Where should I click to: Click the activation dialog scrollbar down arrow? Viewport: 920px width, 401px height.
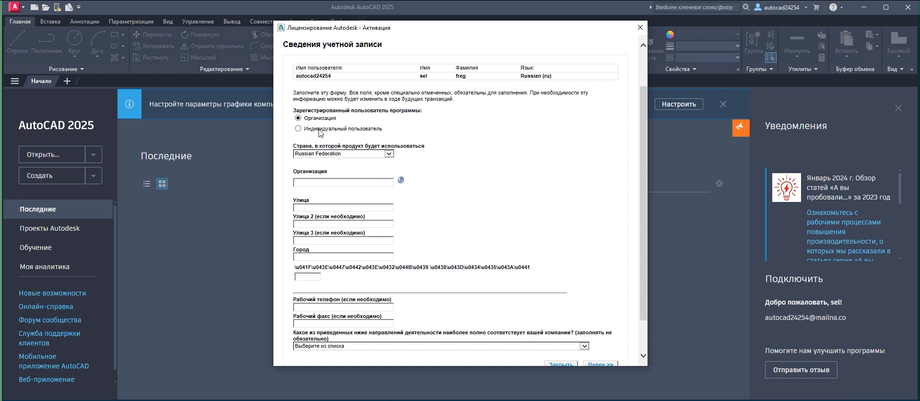pos(643,356)
